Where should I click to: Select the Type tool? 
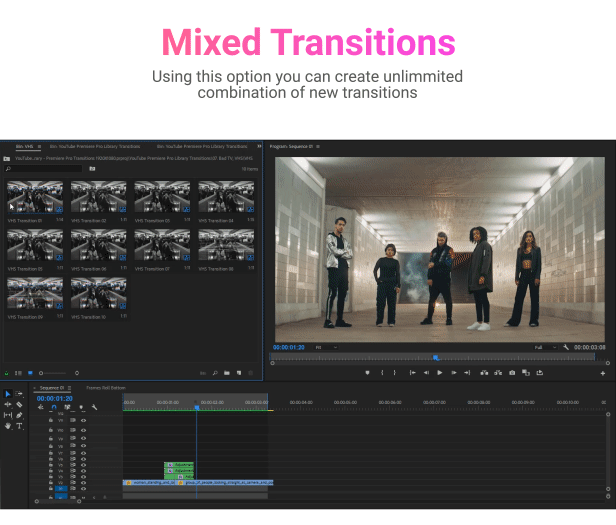19,425
